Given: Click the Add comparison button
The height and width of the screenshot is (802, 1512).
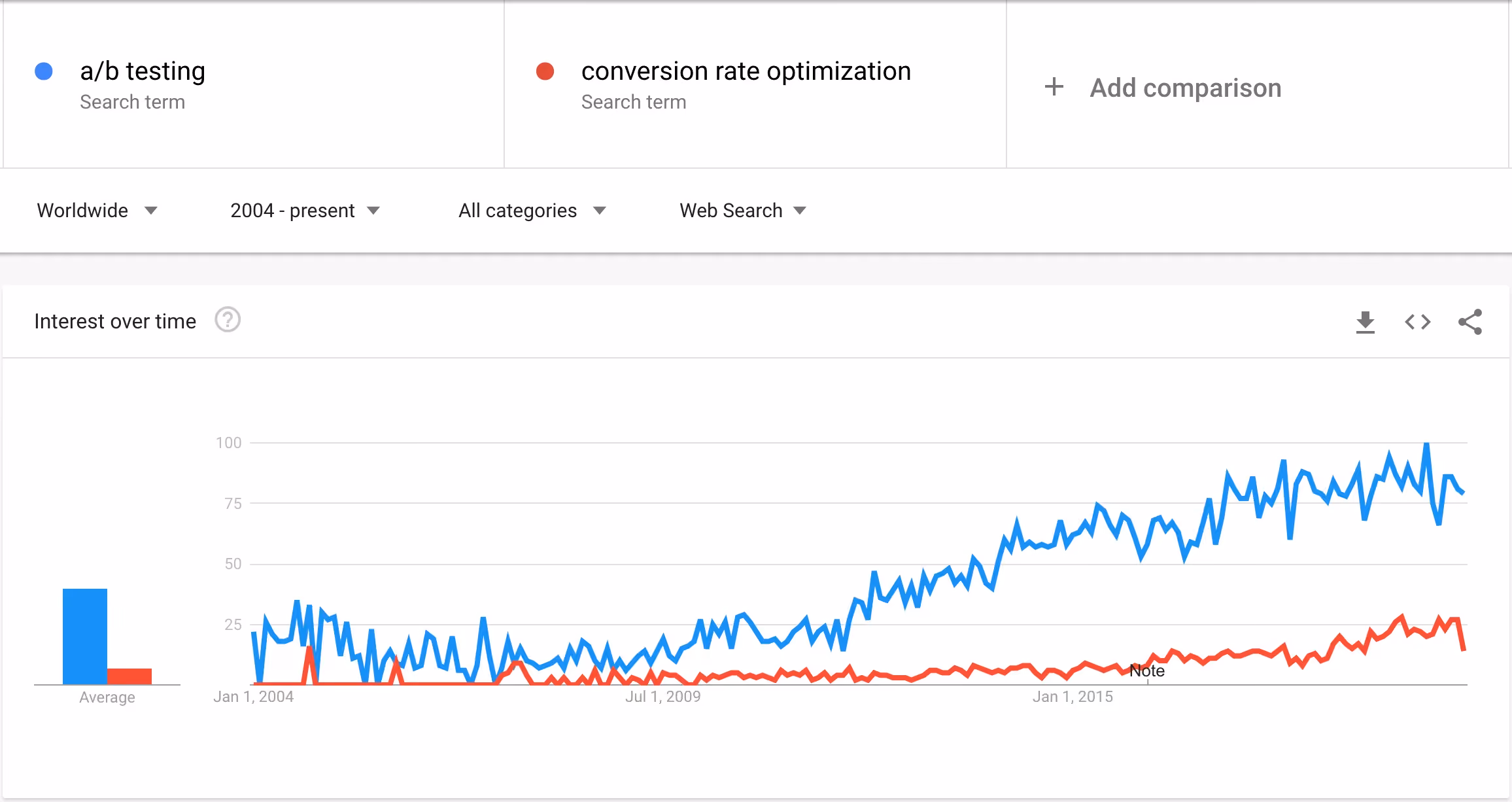Looking at the screenshot, I should point(1163,87).
